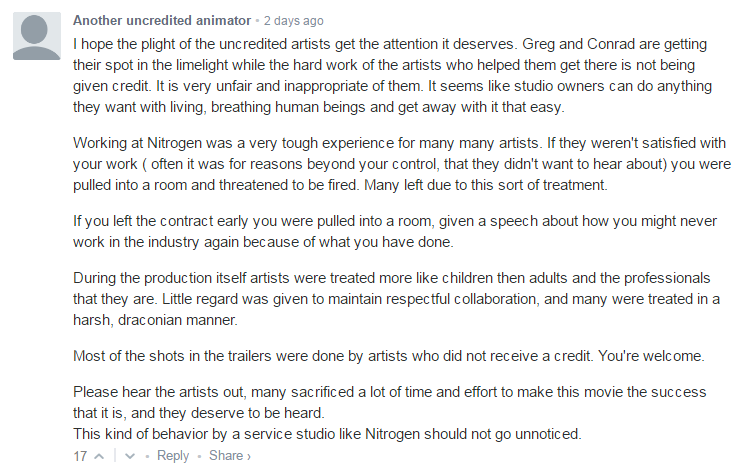Click the gray default user avatar
This screenshot has width=746, height=468.
click(x=37, y=36)
